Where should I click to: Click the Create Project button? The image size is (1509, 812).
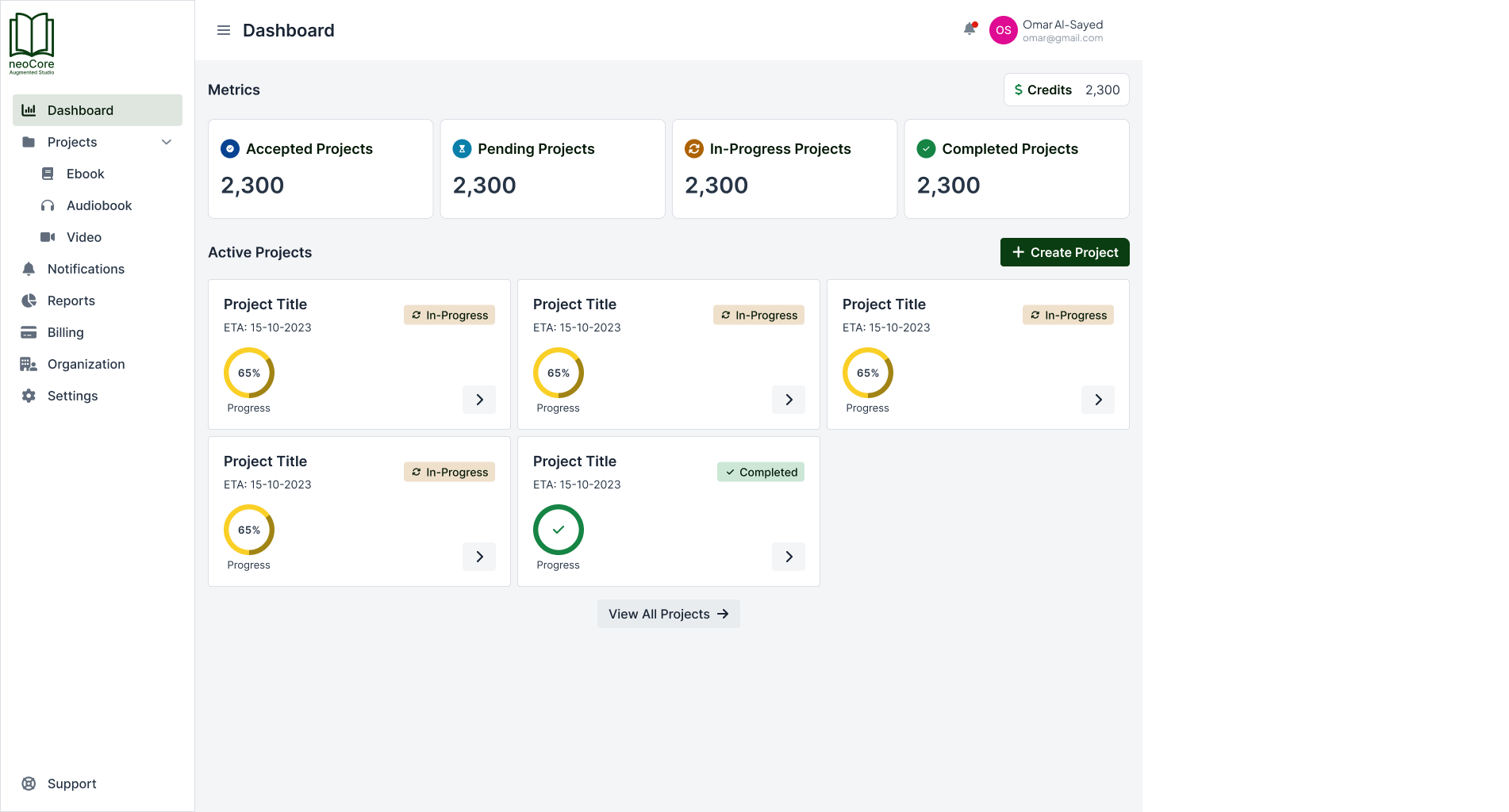tap(1065, 252)
